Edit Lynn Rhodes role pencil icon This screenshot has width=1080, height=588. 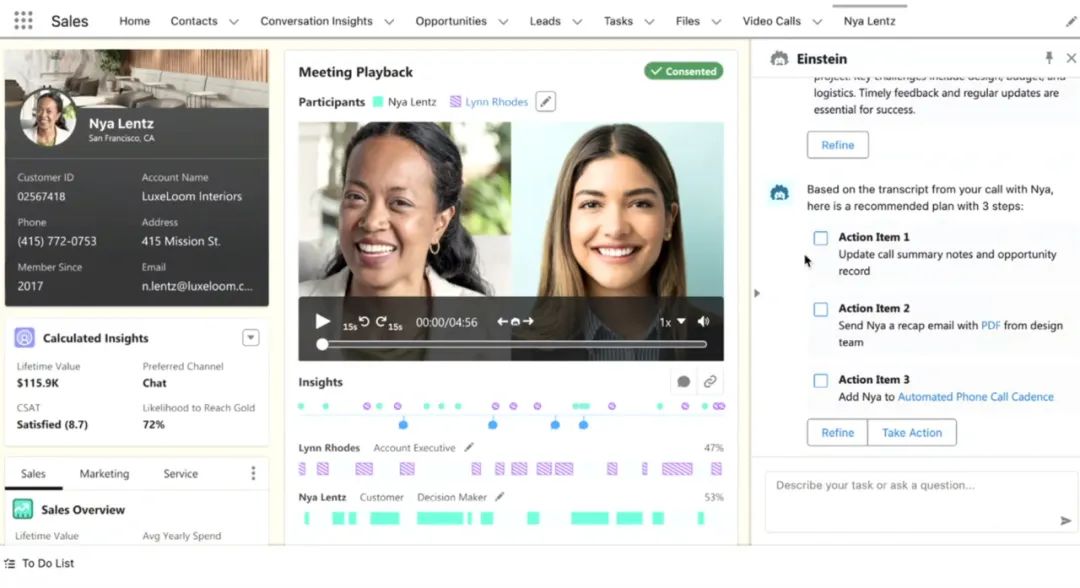coord(469,448)
